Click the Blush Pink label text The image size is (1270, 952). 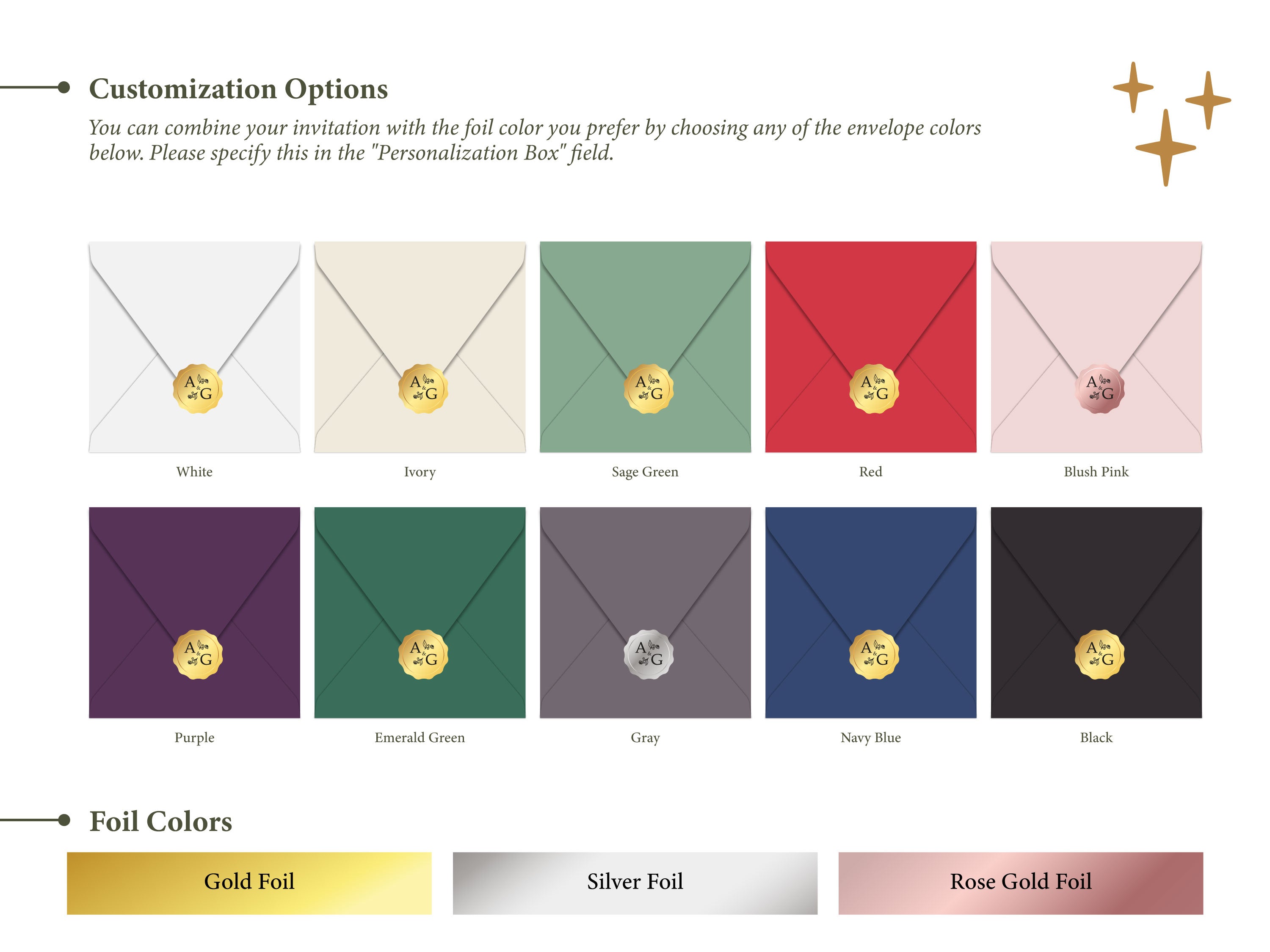pyautogui.click(x=1096, y=472)
